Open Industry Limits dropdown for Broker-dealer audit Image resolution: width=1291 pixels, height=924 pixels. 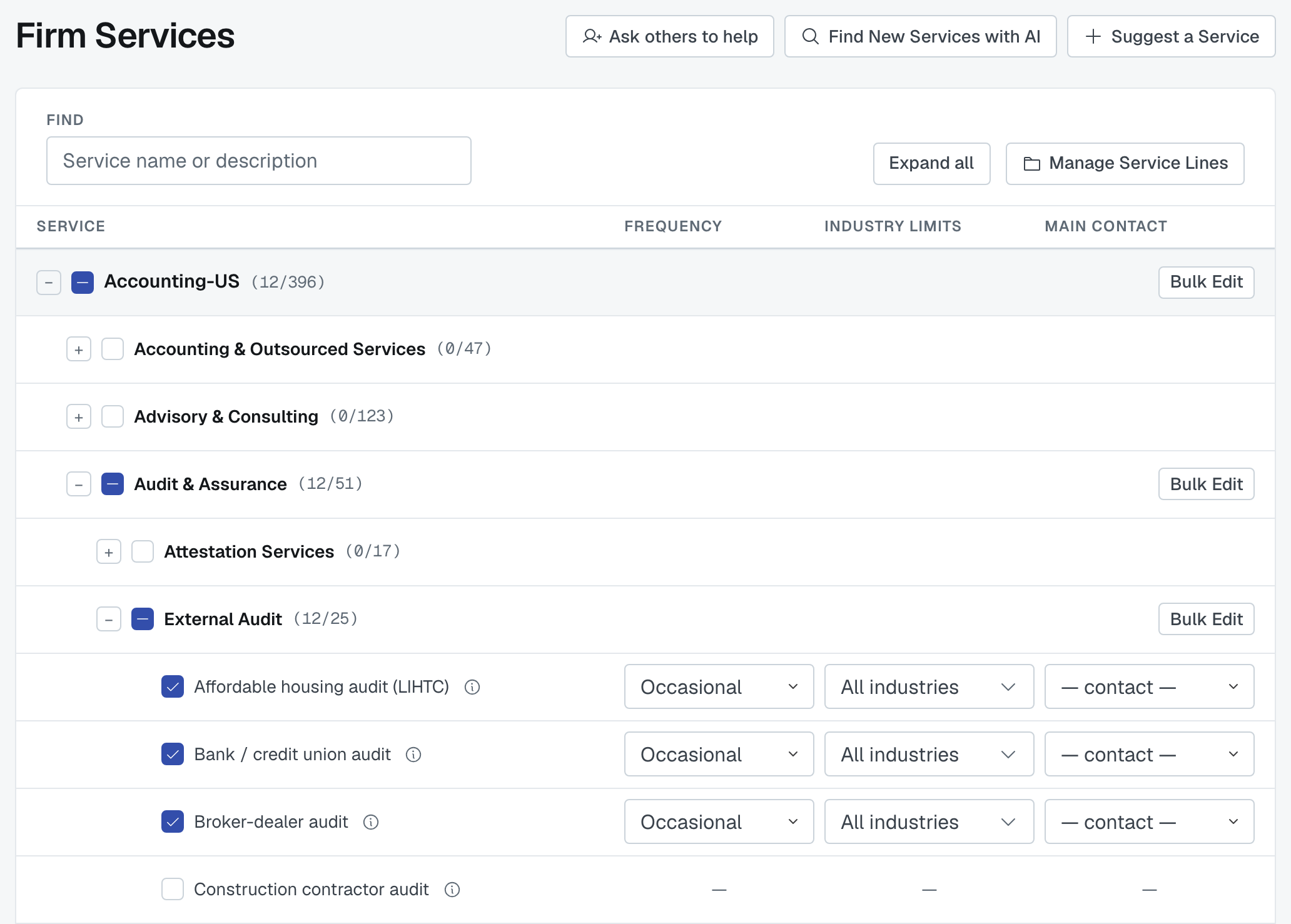[929, 821]
